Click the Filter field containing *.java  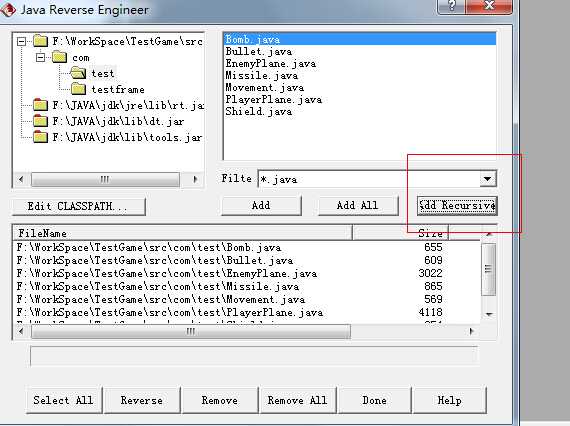[x=369, y=179]
